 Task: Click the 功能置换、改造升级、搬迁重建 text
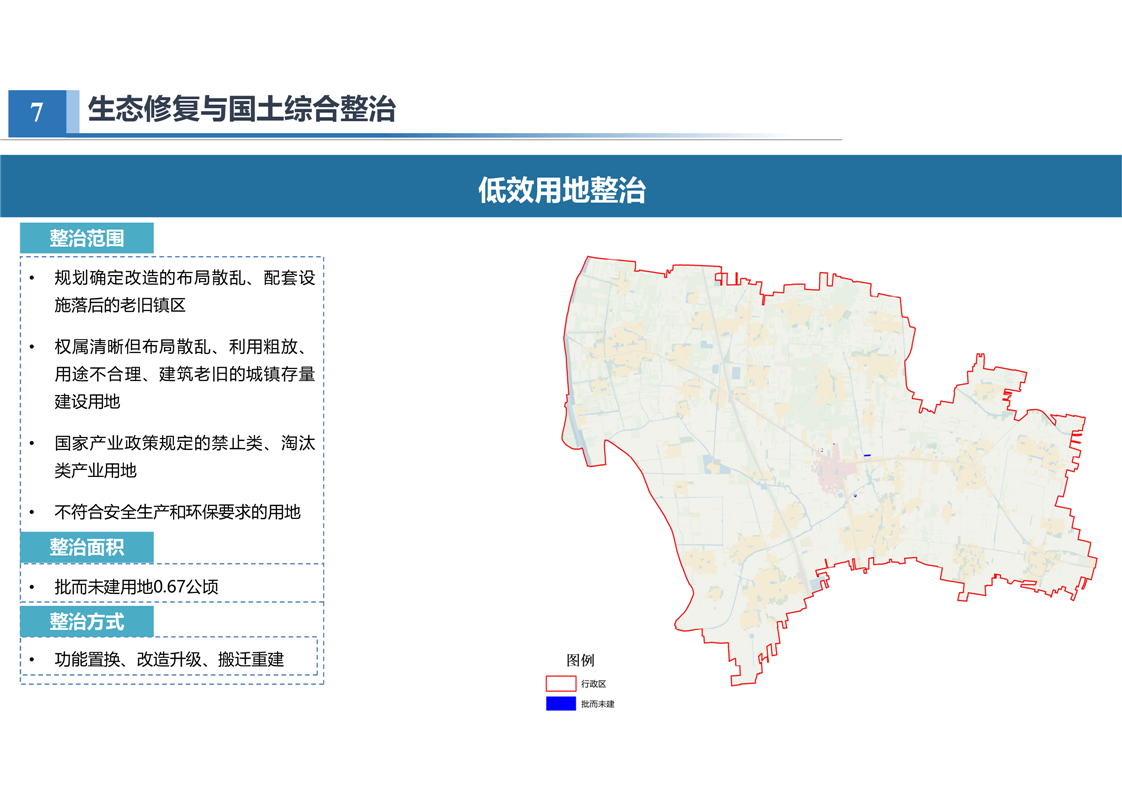[169, 659]
